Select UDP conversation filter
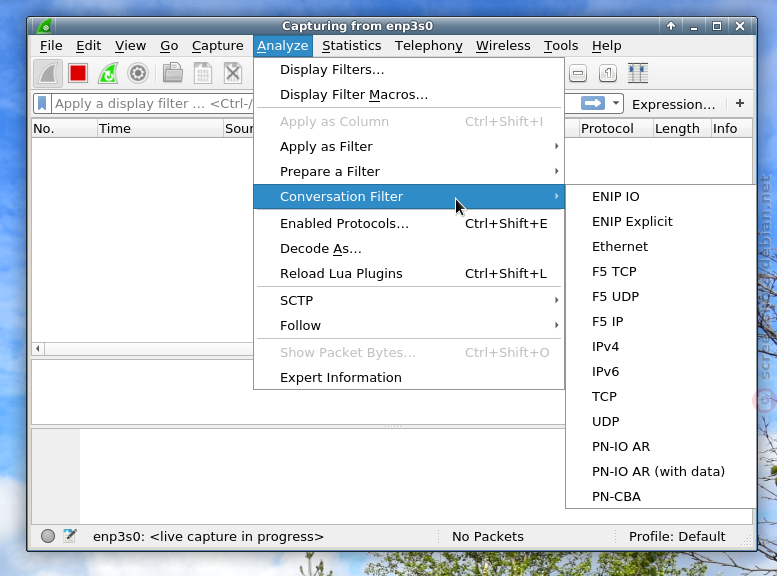Image resolution: width=777 pixels, height=576 pixels. (661, 421)
